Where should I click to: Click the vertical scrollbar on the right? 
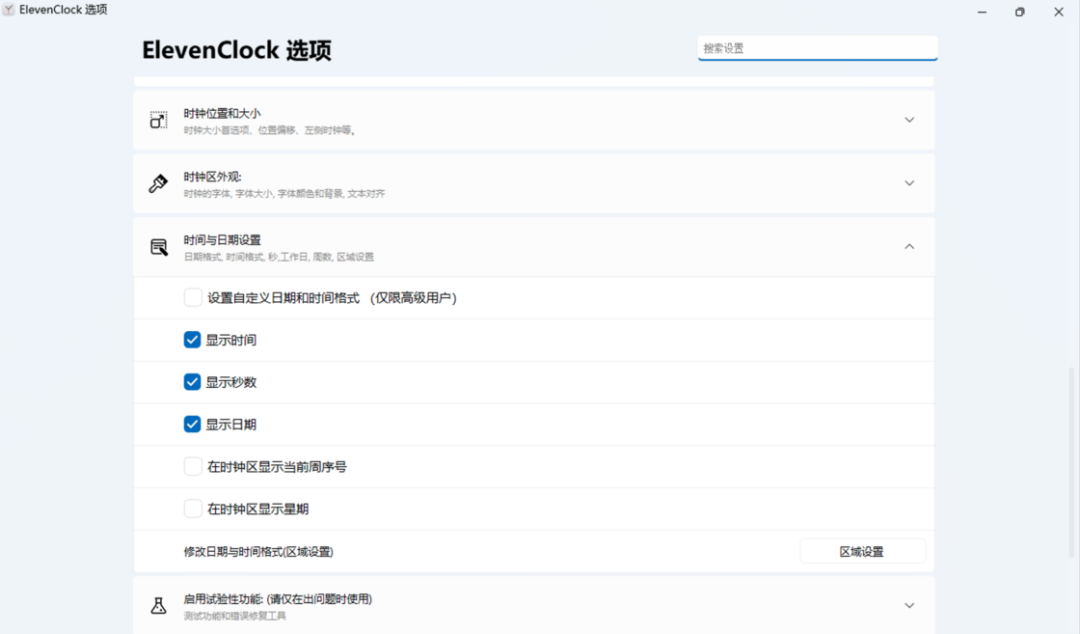(x=1071, y=462)
